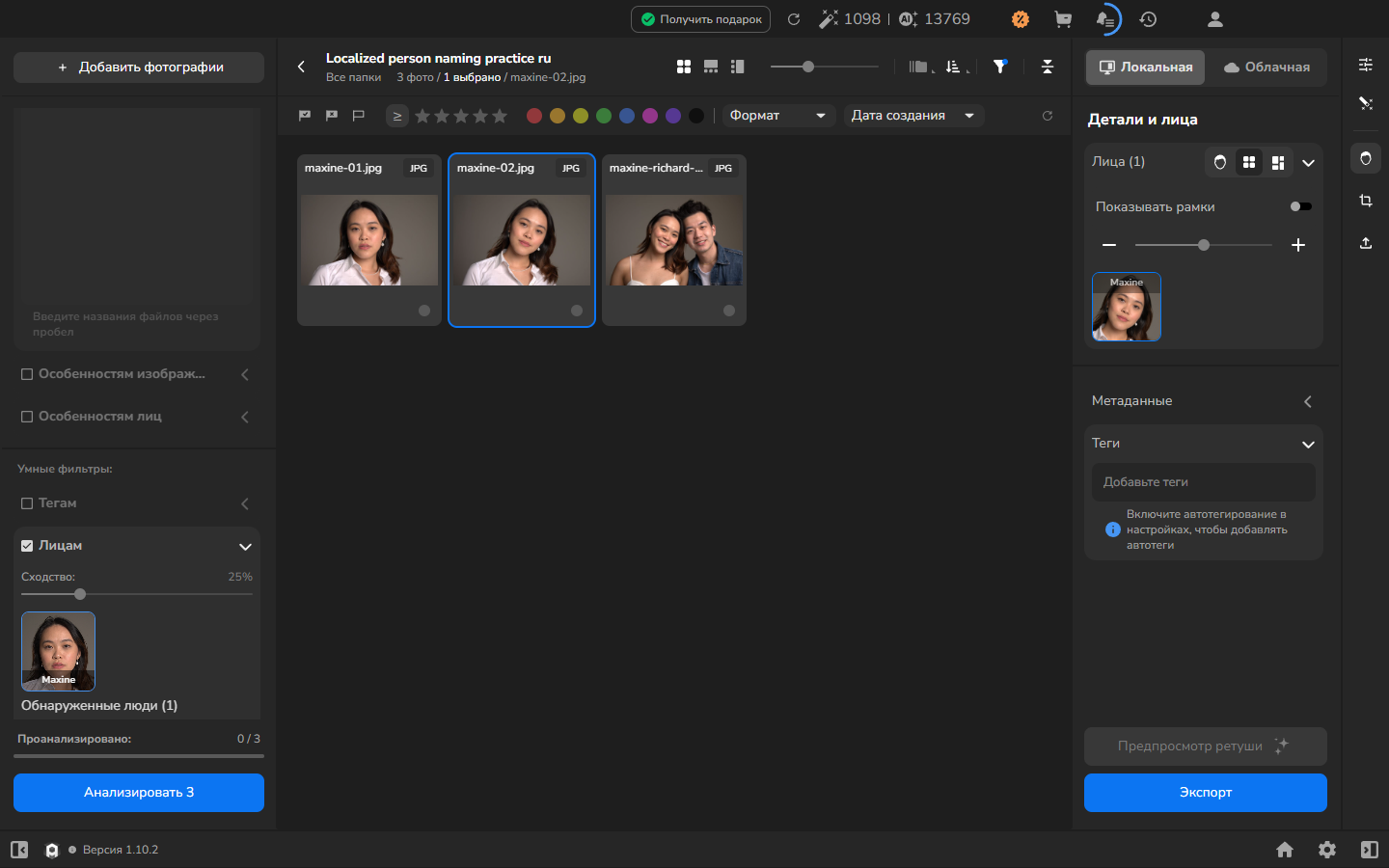This screenshot has height=868, width=1389.
Task: Collapse the 'Лица (1)' section chevron
Action: [x=1308, y=163]
